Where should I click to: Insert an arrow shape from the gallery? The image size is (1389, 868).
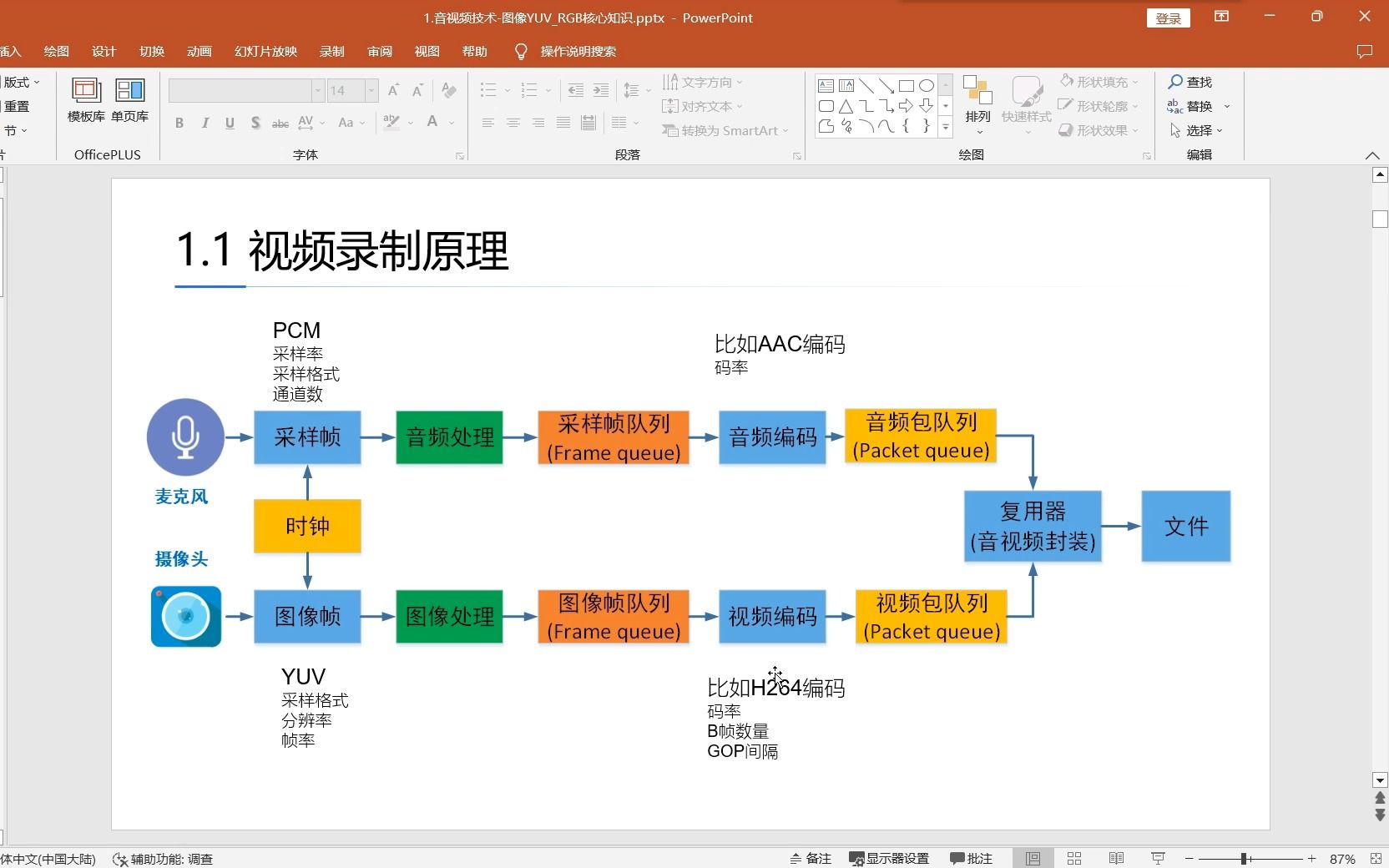(x=907, y=106)
